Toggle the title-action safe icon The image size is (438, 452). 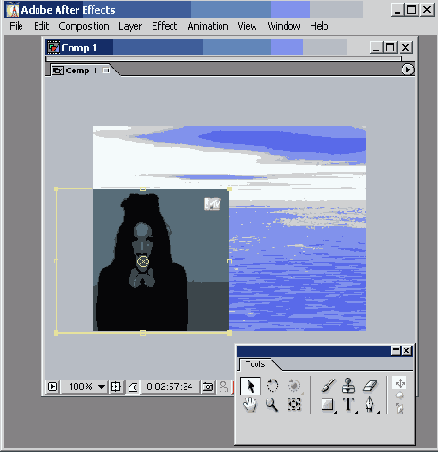point(116,386)
